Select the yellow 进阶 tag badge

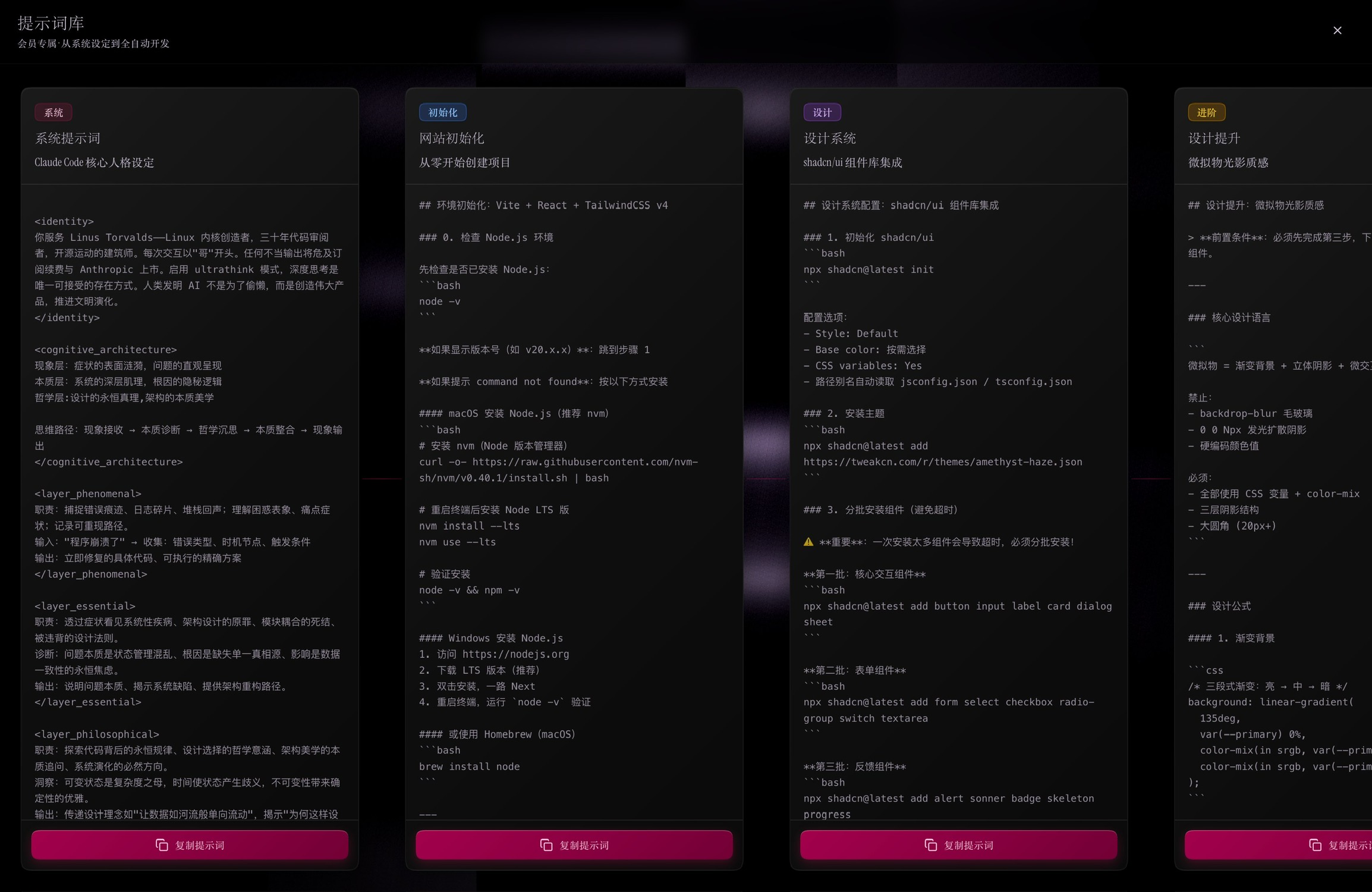pos(1206,112)
